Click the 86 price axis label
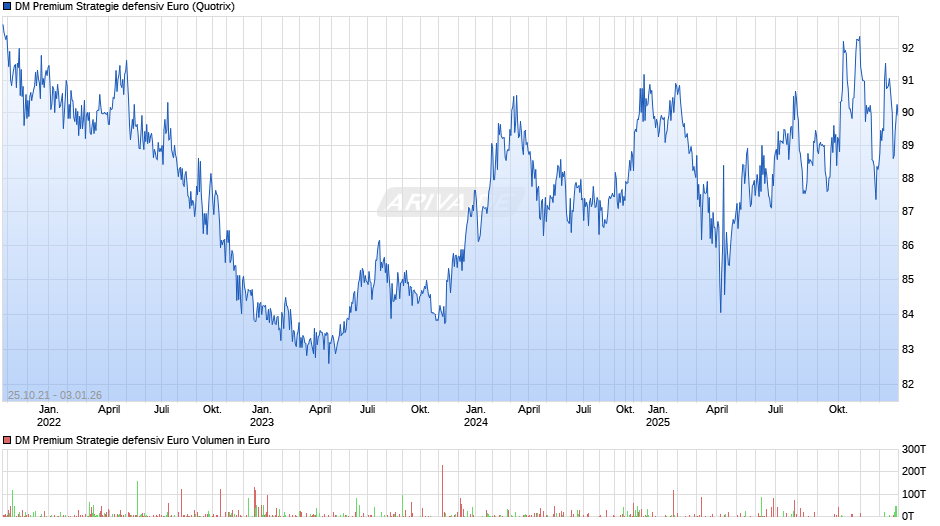Viewport: 940px width, 526px height. tap(908, 245)
